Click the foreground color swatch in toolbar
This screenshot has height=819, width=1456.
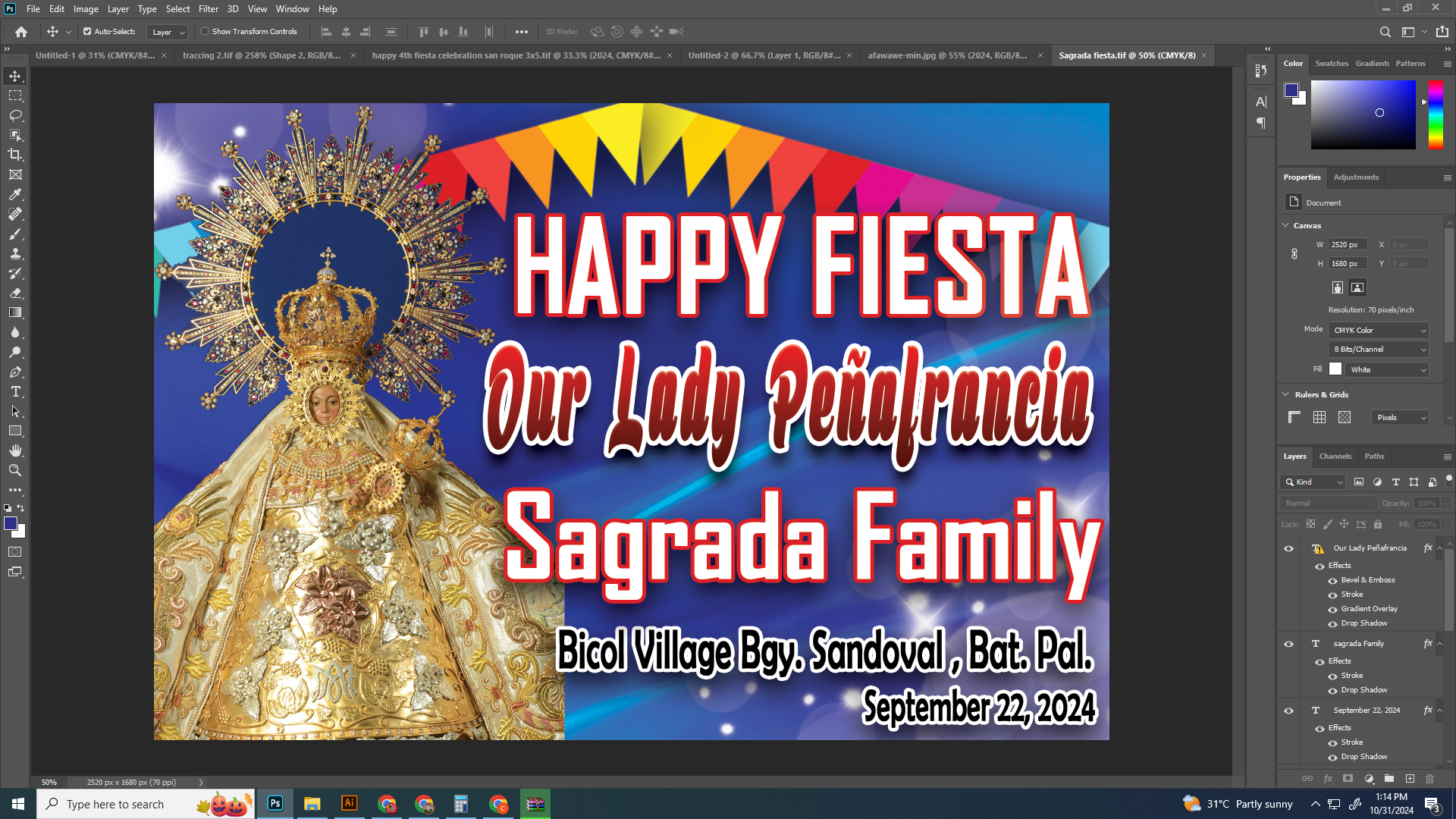tap(10, 523)
